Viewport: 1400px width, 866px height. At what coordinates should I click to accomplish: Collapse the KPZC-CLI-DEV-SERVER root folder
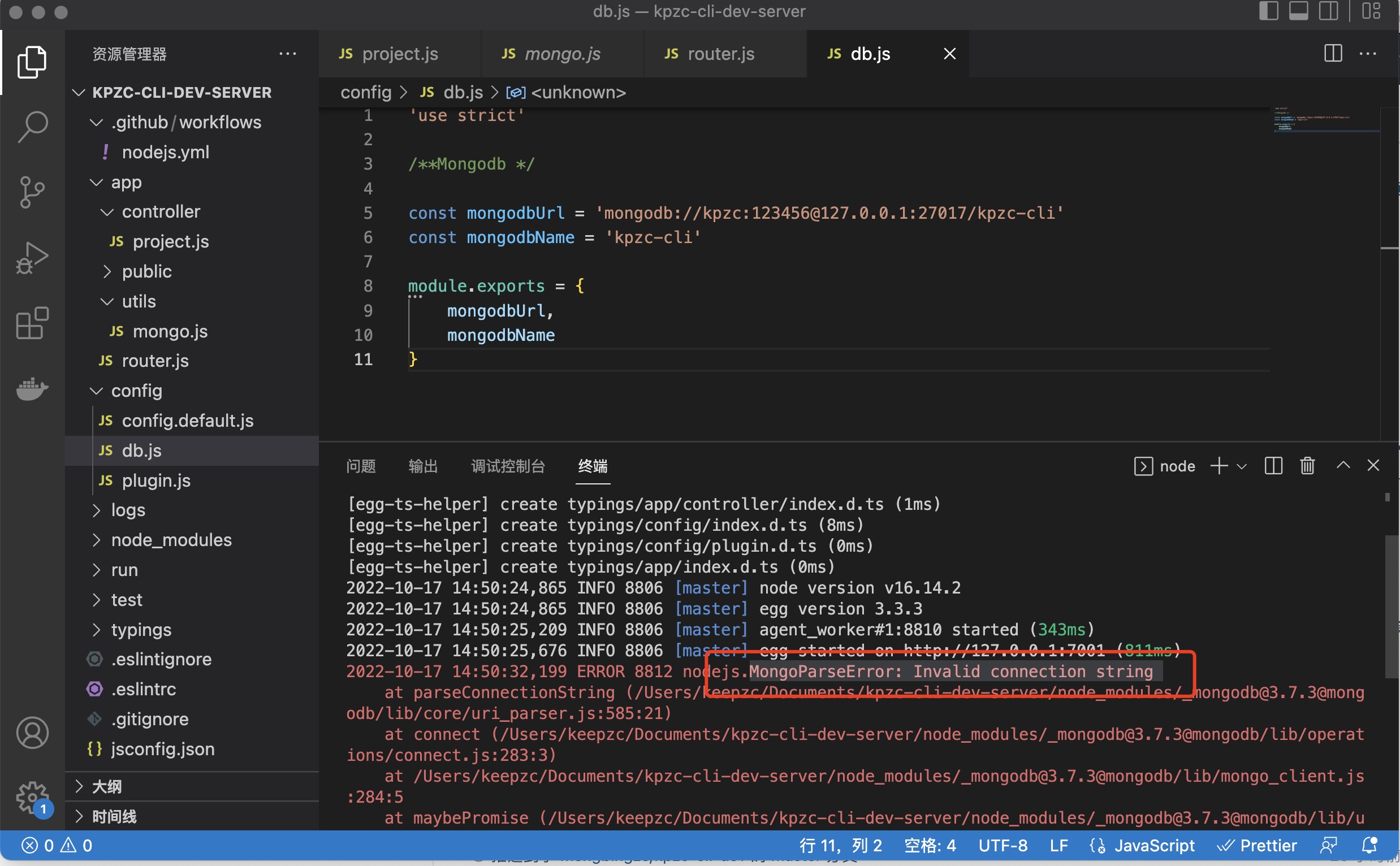tap(192, 92)
